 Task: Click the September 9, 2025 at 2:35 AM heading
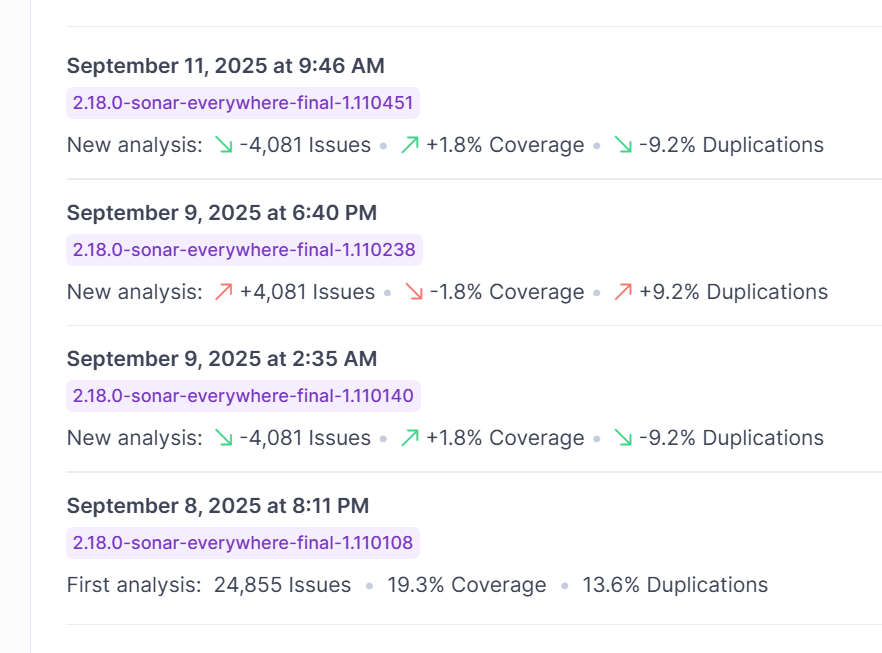[x=221, y=359]
